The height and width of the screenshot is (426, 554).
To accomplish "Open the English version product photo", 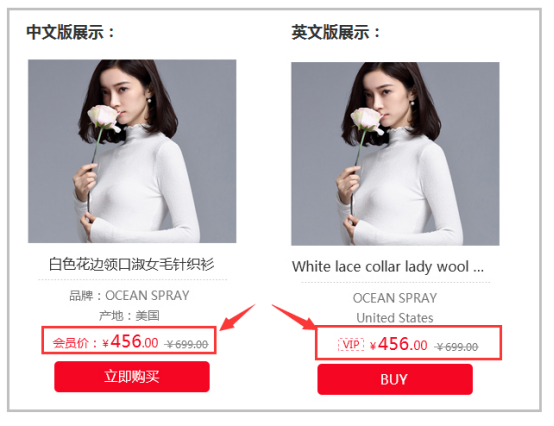I will [x=395, y=154].
